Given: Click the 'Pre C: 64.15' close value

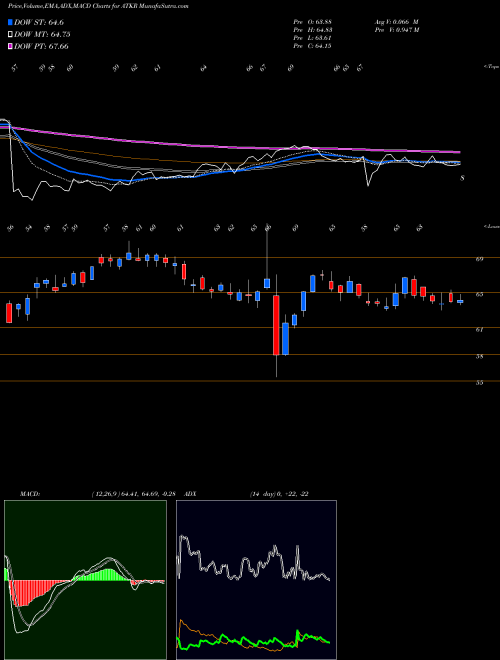Looking at the screenshot, I should click(313, 46).
